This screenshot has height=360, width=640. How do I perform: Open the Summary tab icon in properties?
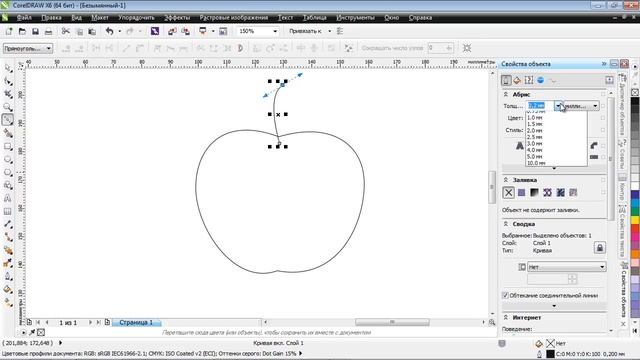(529, 80)
